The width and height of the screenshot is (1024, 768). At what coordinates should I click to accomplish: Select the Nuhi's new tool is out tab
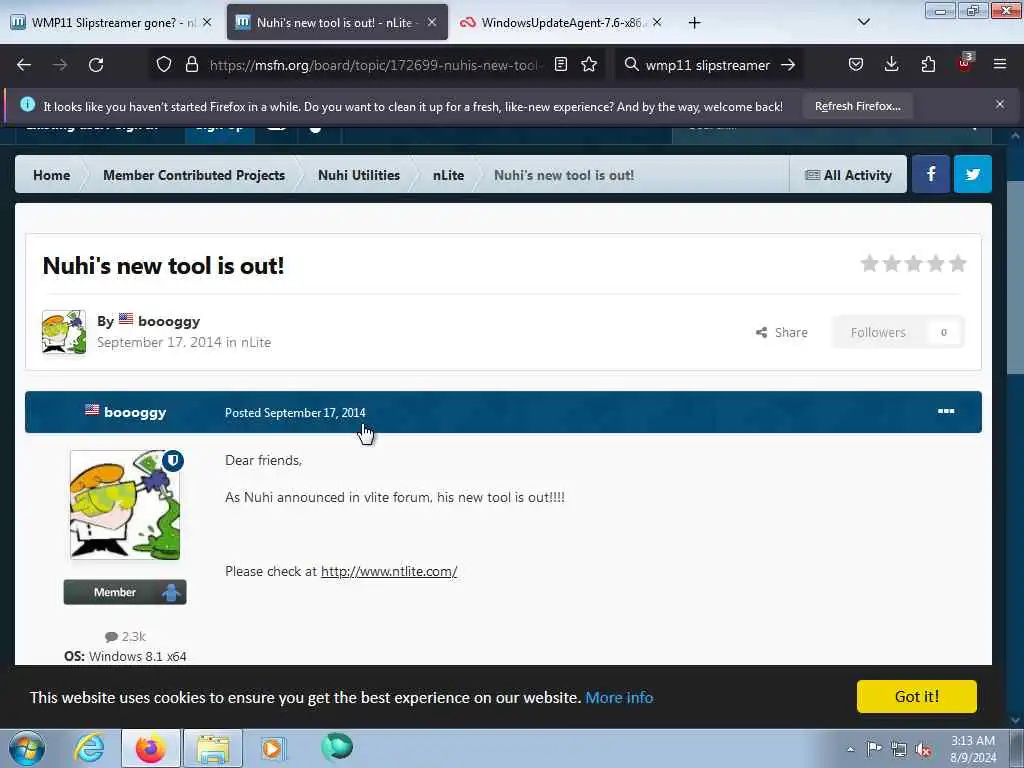[x=337, y=22]
